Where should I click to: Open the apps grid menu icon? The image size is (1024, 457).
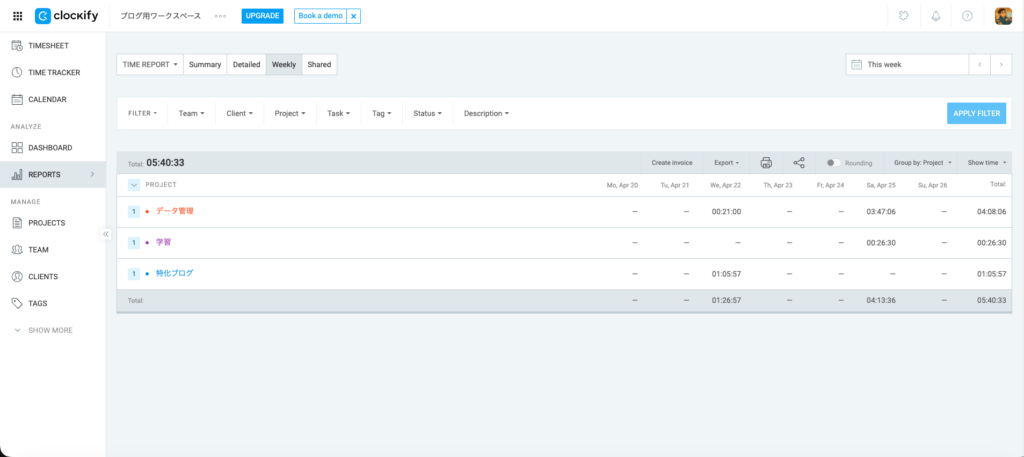point(17,16)
